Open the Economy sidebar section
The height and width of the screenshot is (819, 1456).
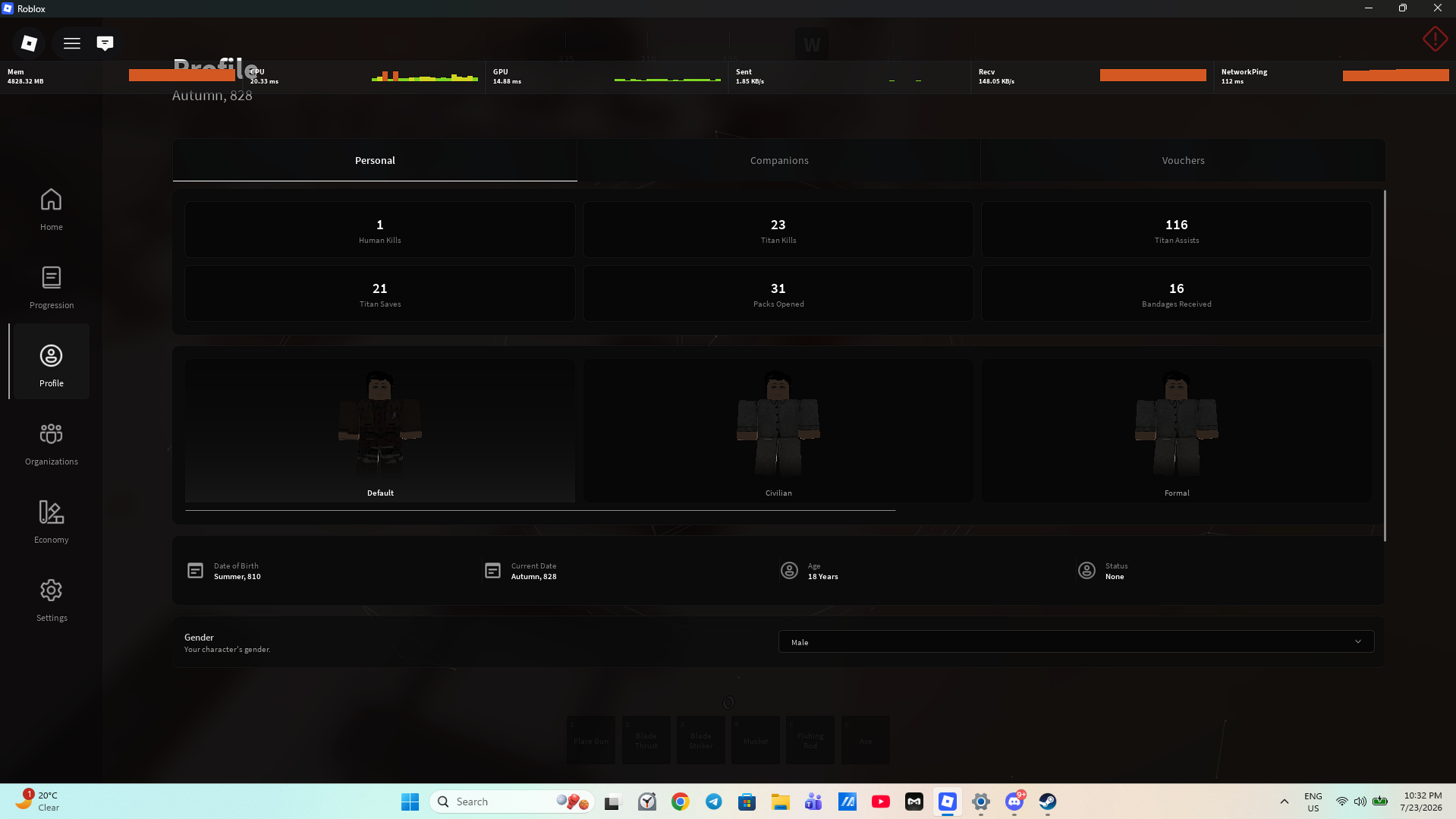click(52, 522)
